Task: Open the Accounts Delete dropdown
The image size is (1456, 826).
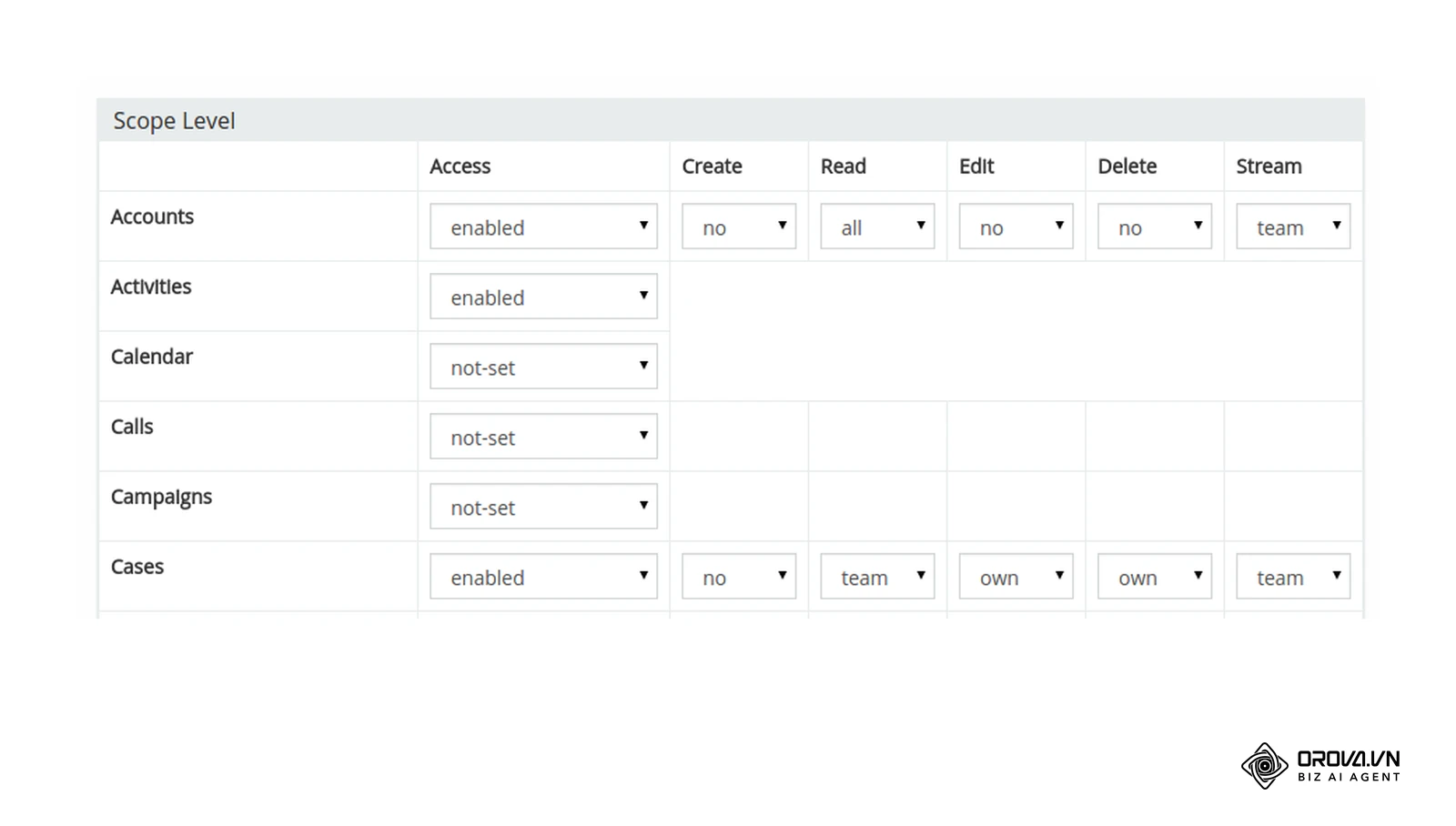Action: coord(1155,227)
